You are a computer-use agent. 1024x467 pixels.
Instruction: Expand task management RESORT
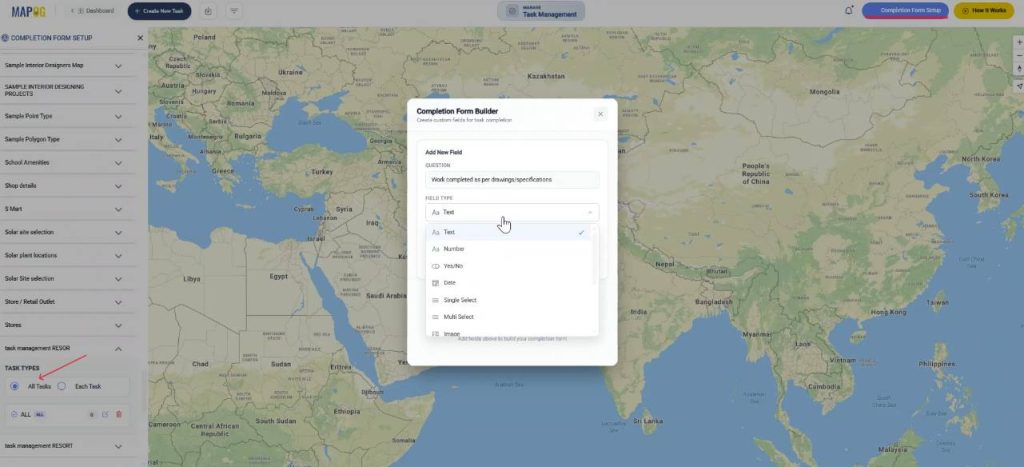[x=118, y=446]
